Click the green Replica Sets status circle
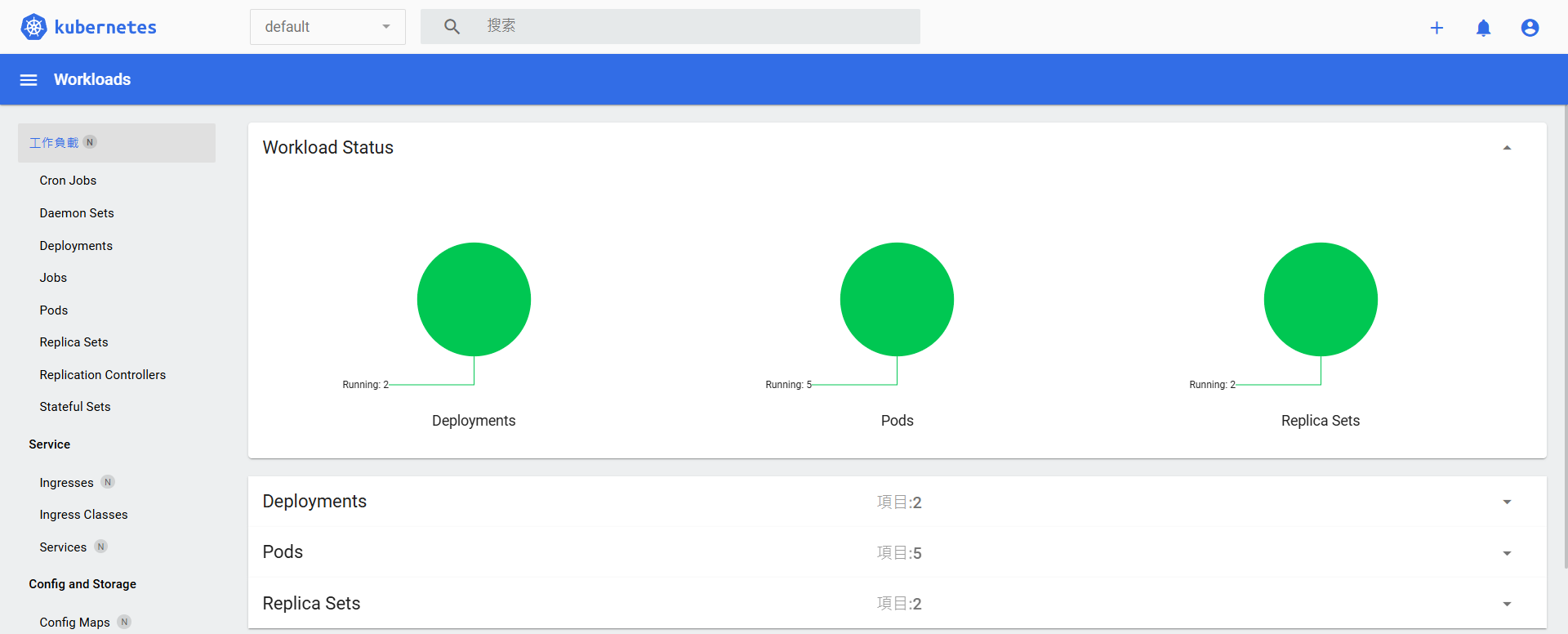The image size is (1568, 634). pyautogui.click(x=1321, y=299)
